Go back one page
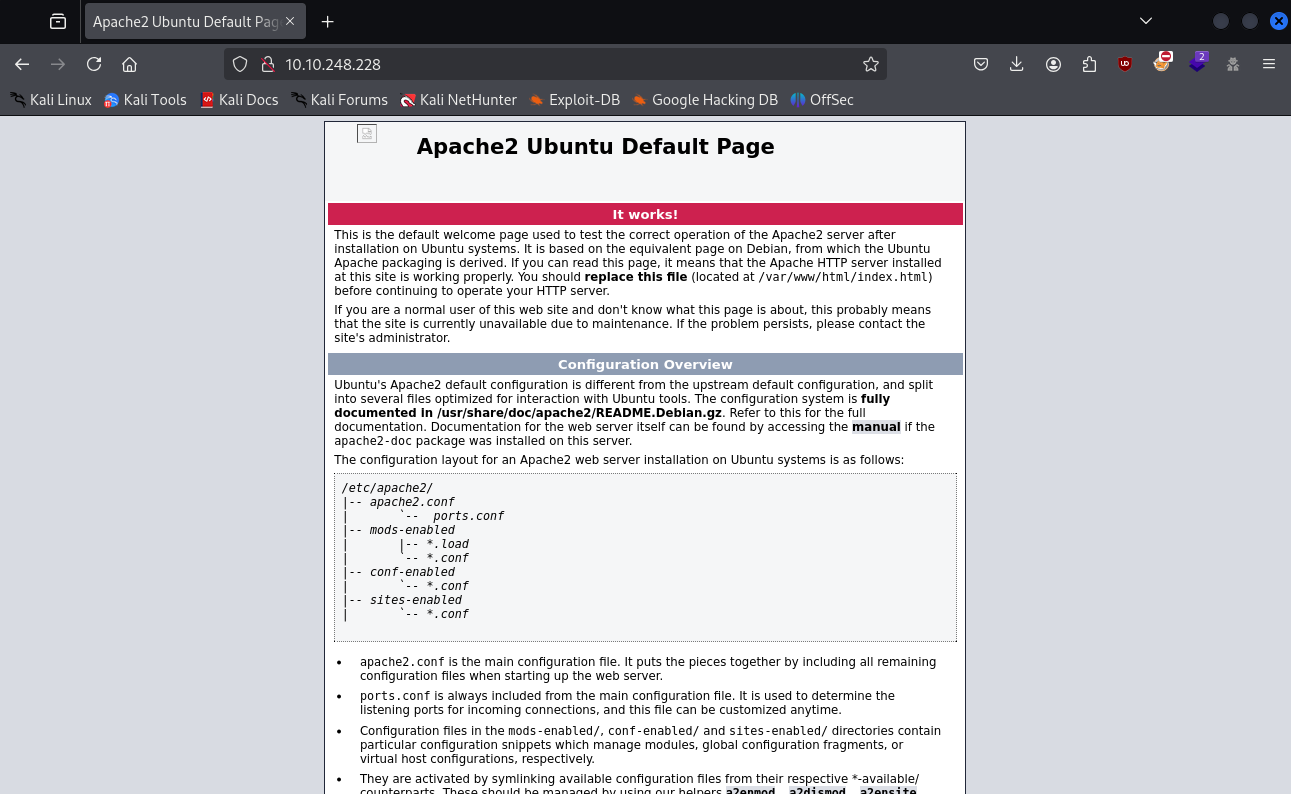 click(x=22, y=64)
